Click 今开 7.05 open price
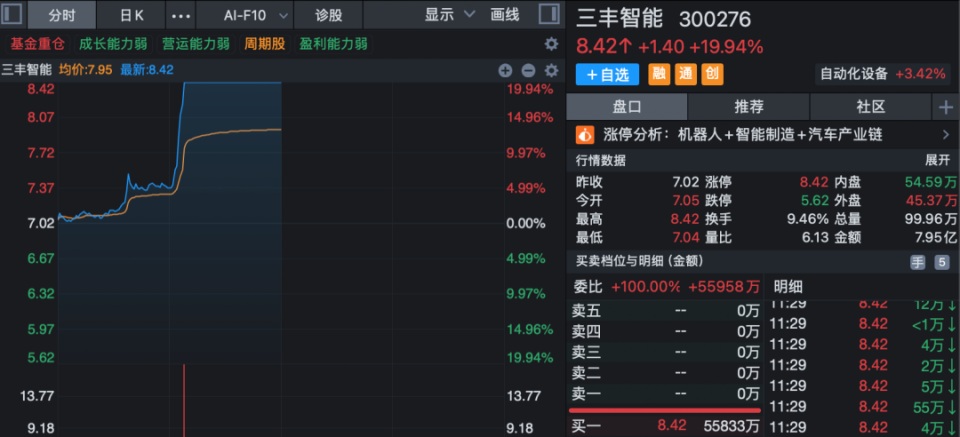The image size is (960, 437). point(685,200)
